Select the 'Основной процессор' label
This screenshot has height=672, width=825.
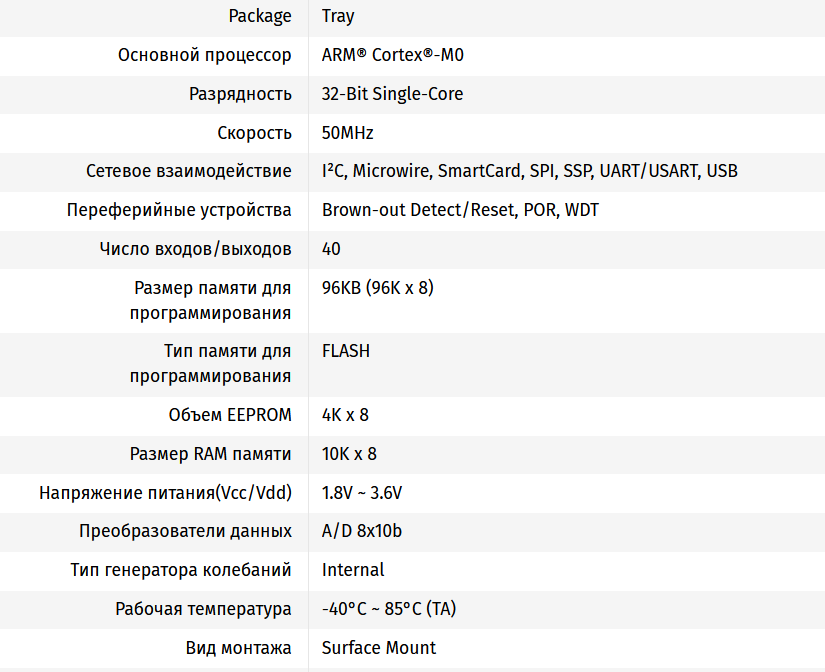(205, 55)
